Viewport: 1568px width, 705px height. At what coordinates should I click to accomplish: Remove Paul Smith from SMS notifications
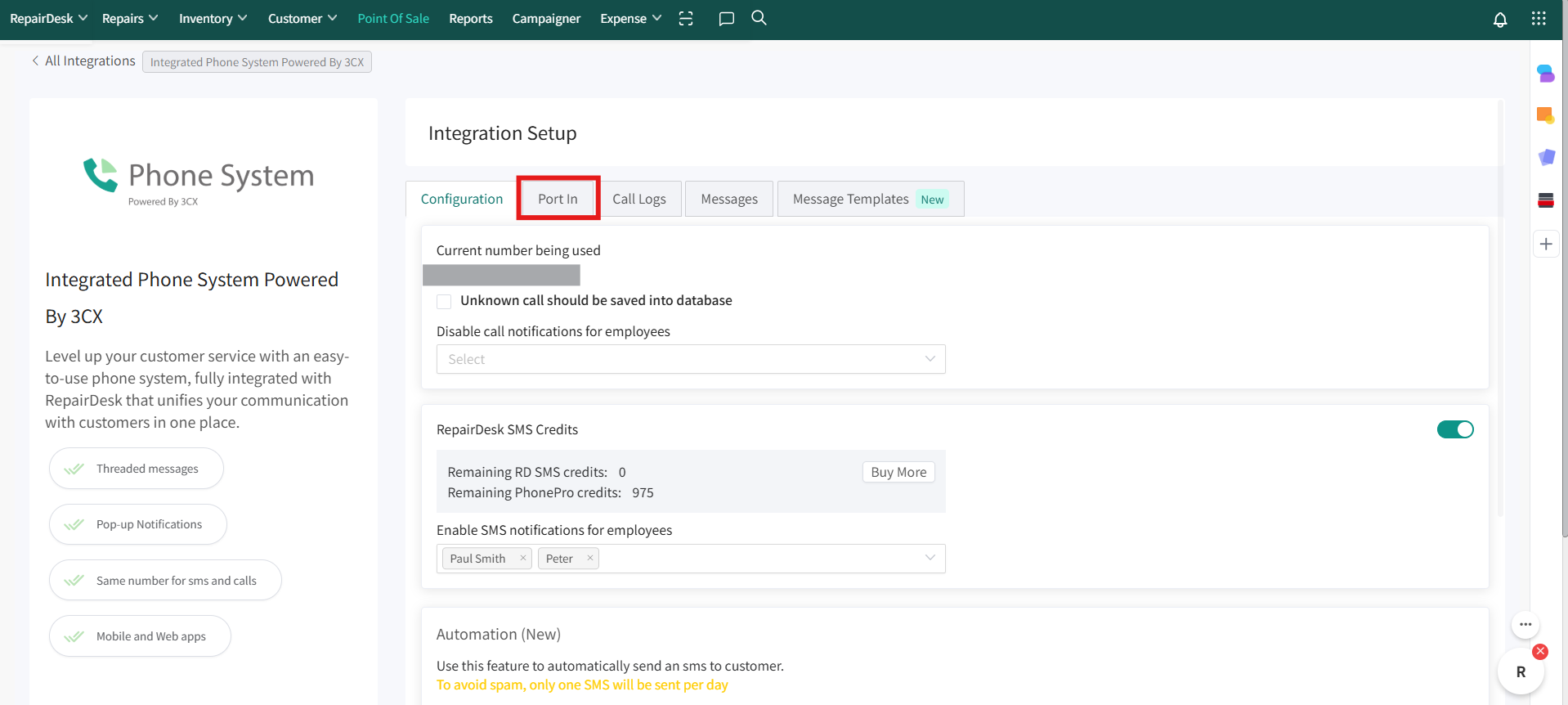click(523, 558)
